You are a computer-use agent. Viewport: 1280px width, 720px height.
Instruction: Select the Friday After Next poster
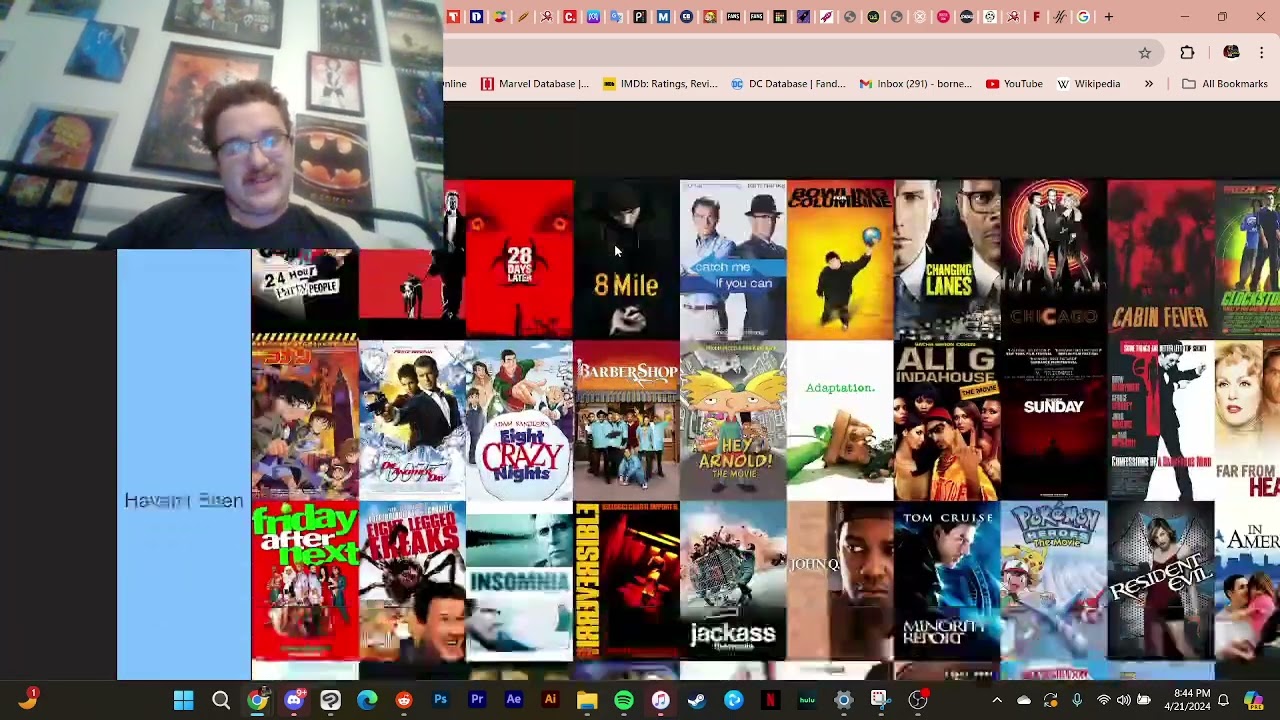(305, 581)
